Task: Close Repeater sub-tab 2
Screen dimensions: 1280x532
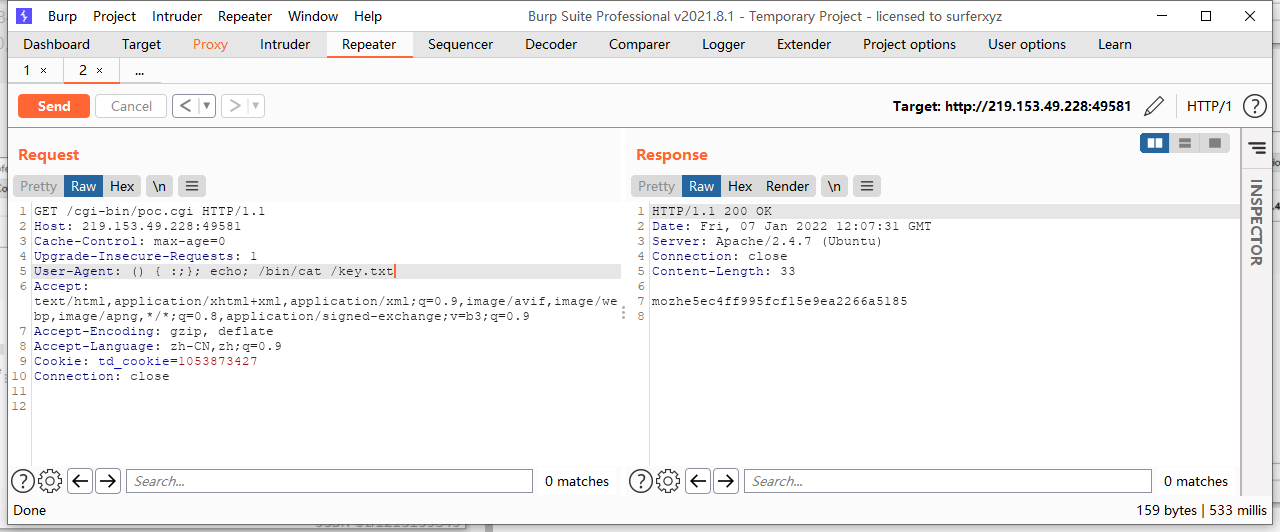Action: pos(100,70)
